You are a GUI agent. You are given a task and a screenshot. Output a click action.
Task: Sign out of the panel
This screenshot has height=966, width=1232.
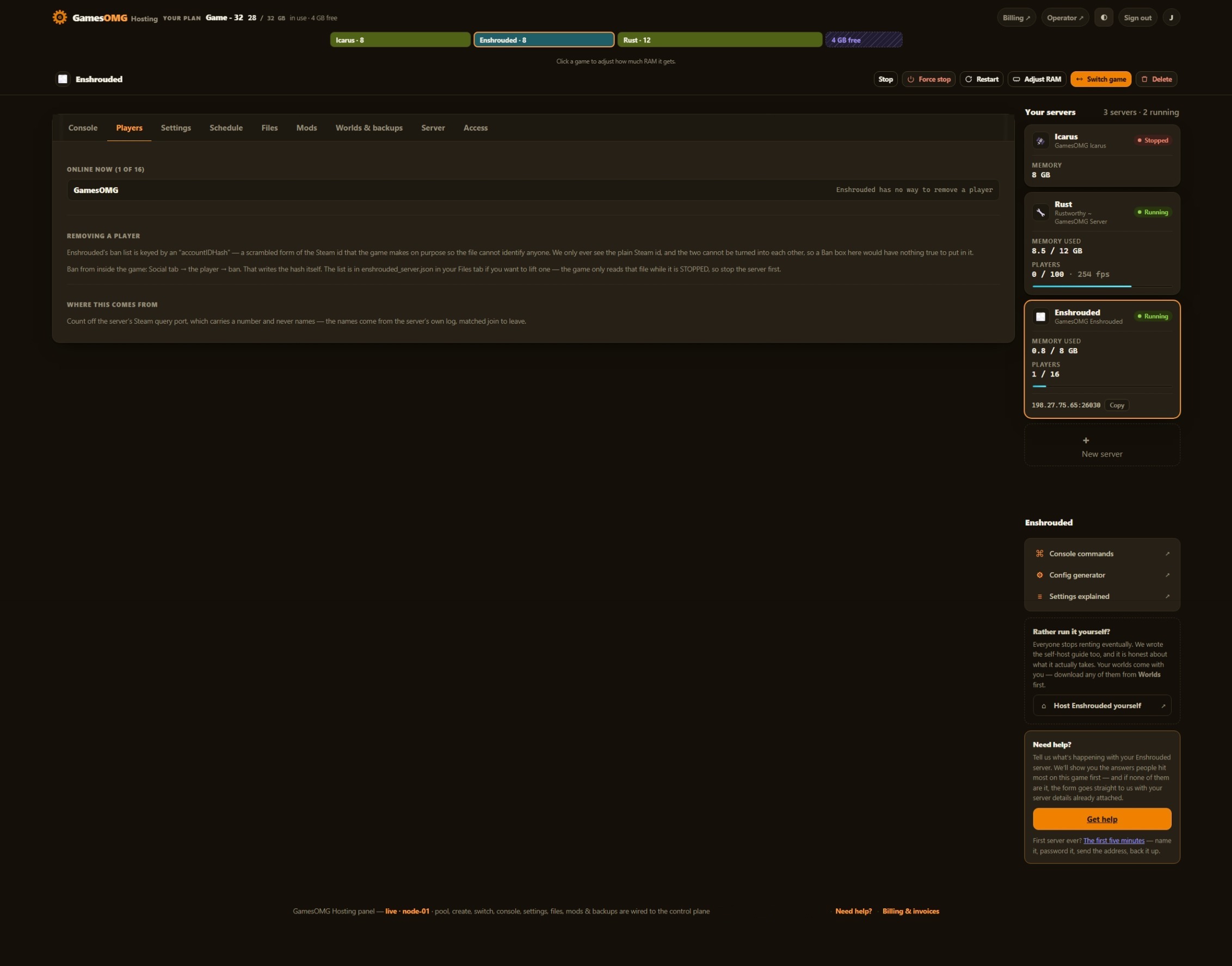pyautogui.click(x=1137, y=17)
